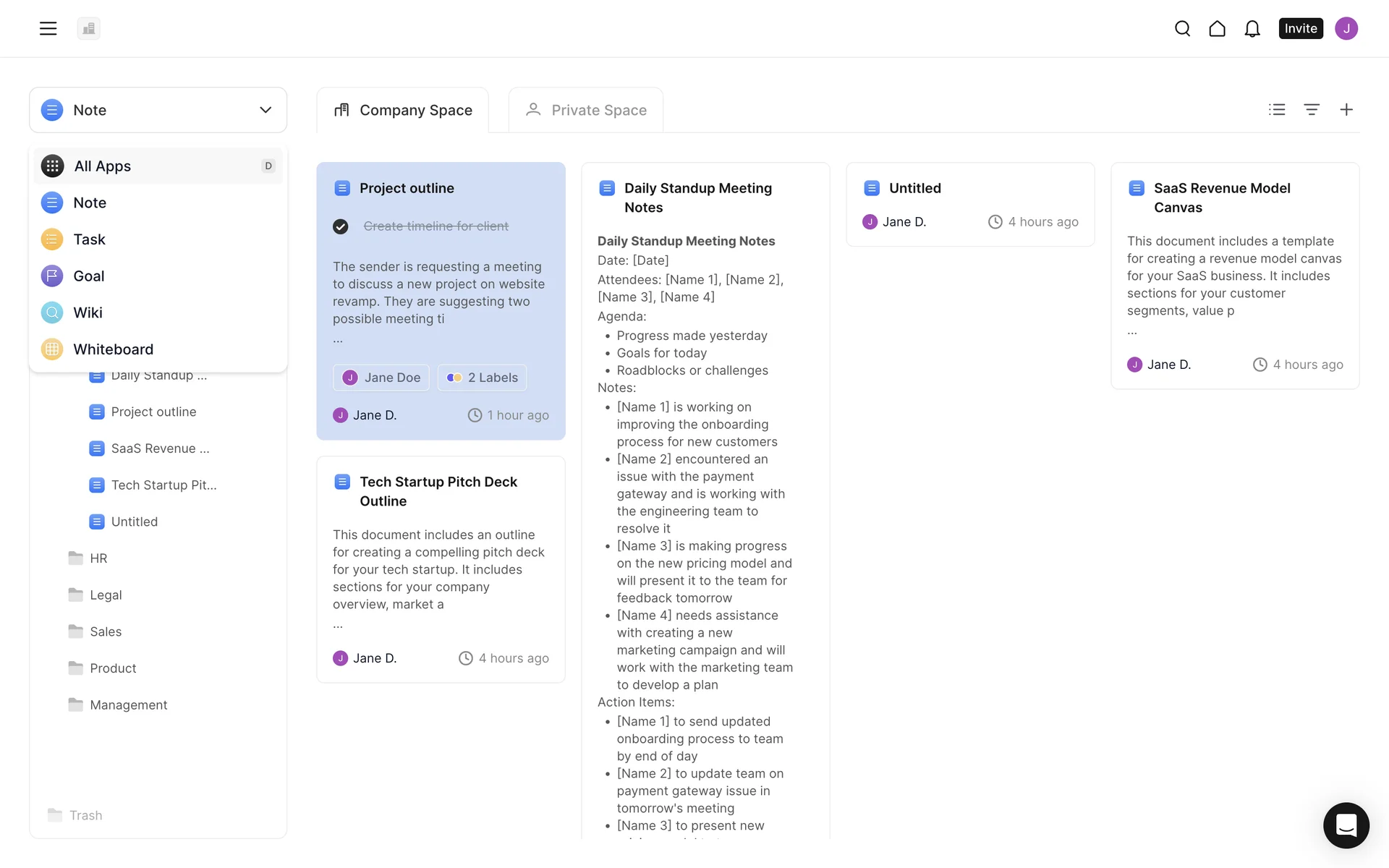Uncheck 'Create timeline for client' checkbox
This screenshot has width=1389, height=868.
(341, 226)
